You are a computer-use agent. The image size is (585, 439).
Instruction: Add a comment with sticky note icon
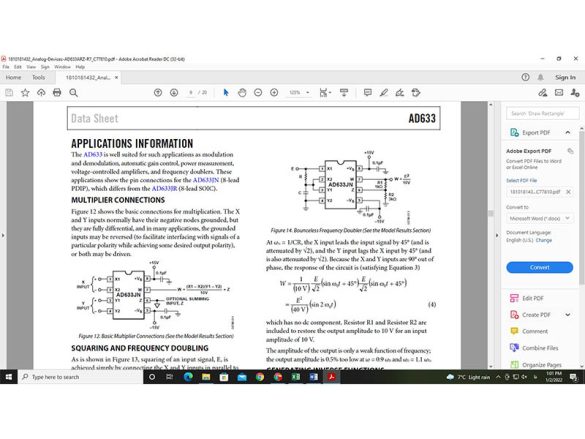point(367,92)
